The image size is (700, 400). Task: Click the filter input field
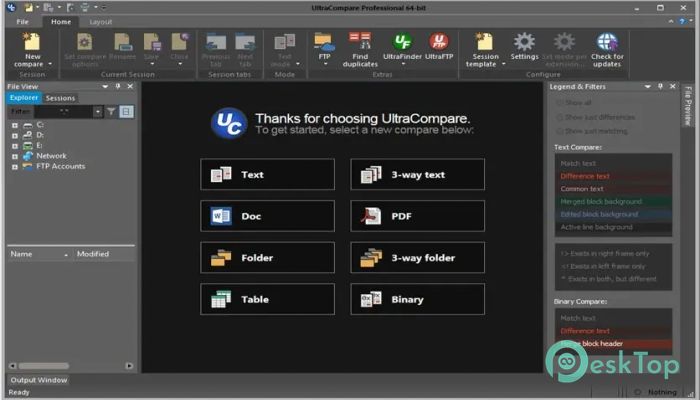(63, 112)
